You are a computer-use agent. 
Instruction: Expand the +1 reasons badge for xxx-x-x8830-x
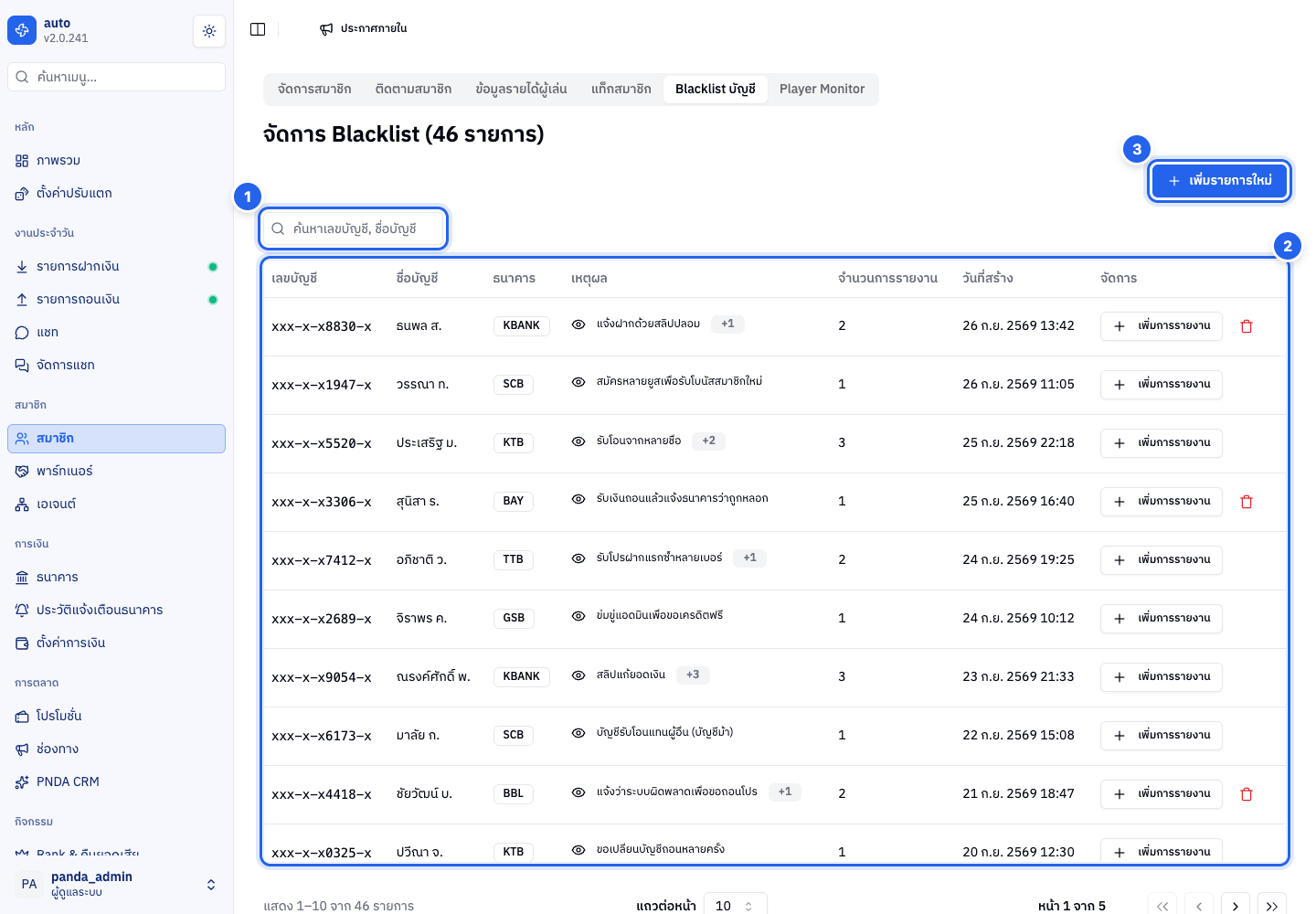pos(727,324)
